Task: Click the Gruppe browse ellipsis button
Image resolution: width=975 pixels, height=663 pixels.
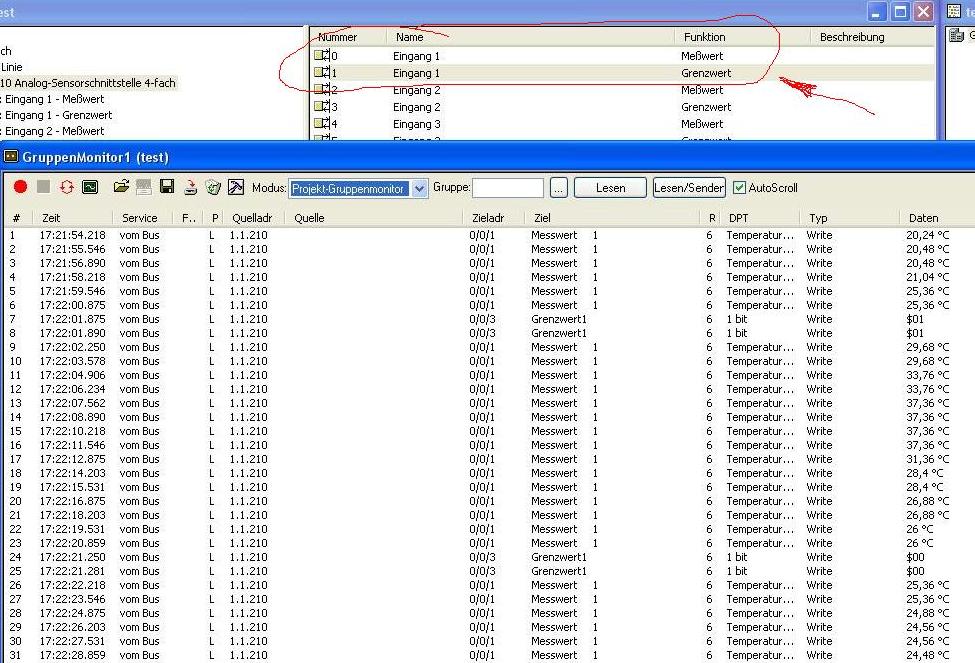Action: point(558,188)
